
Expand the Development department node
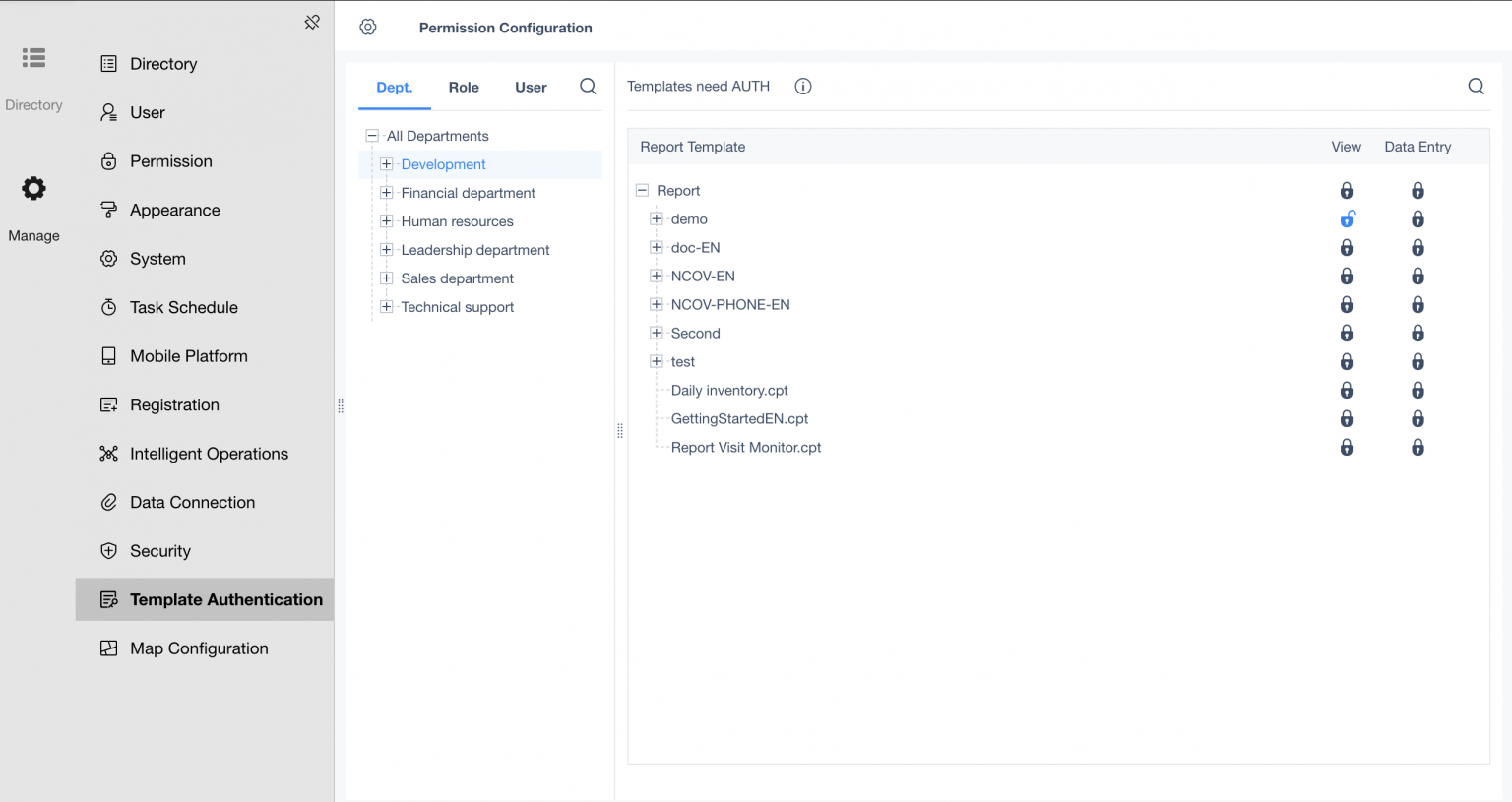(386, 164)
